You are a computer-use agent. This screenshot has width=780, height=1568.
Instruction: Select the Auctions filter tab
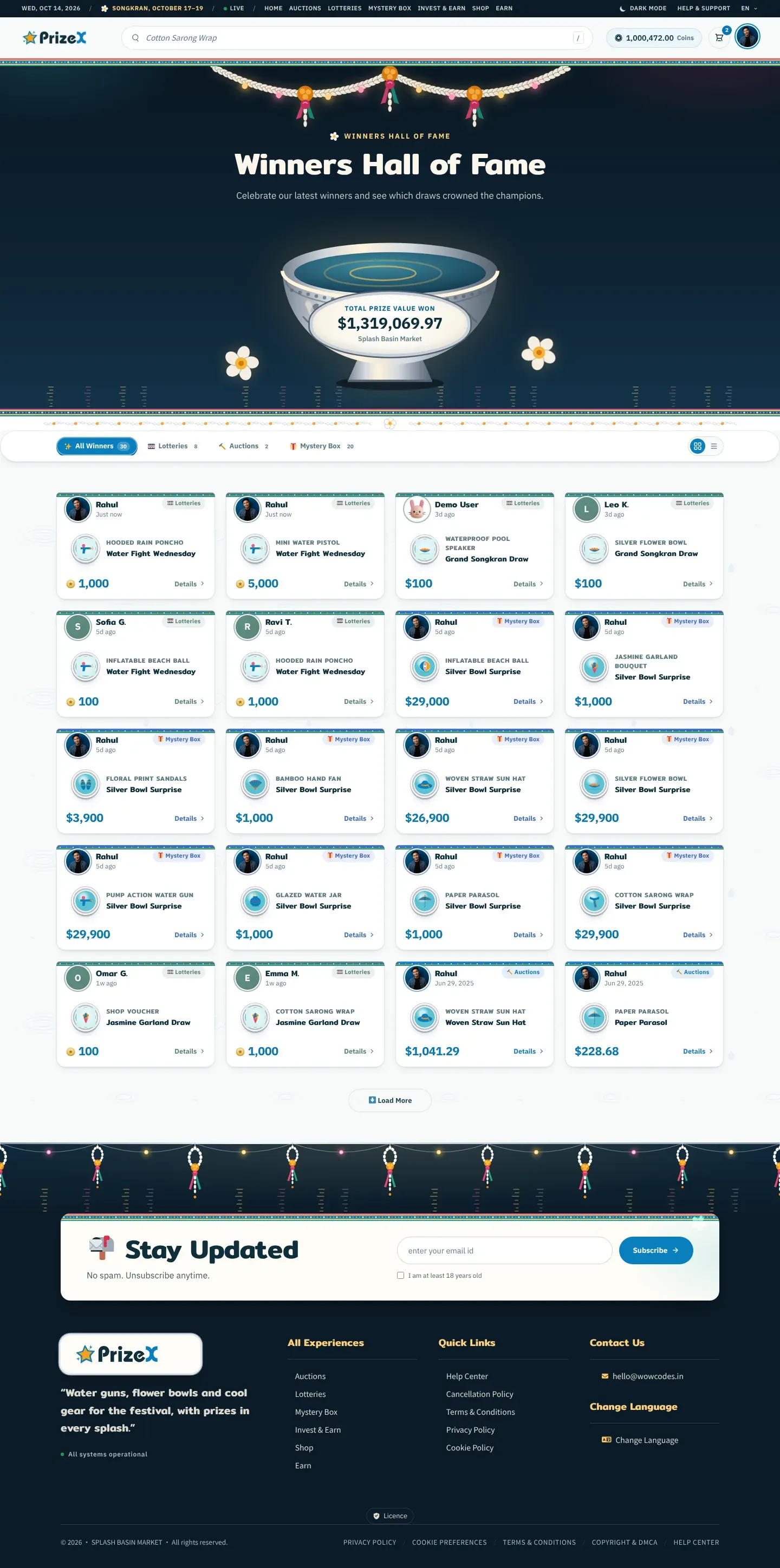click(244, 446)
